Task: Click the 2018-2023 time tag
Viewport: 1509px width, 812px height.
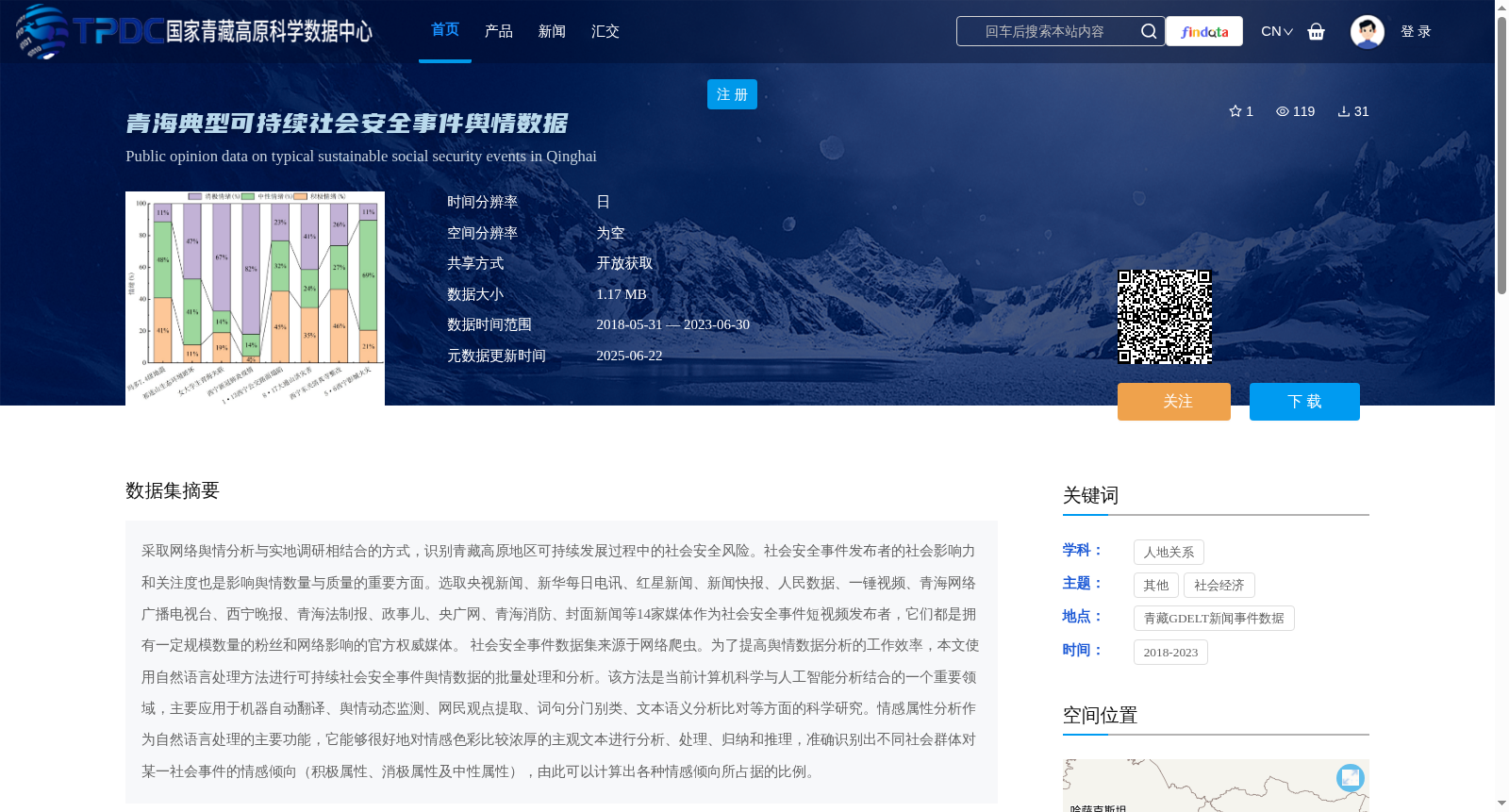Action: (x=1170, y=652)
